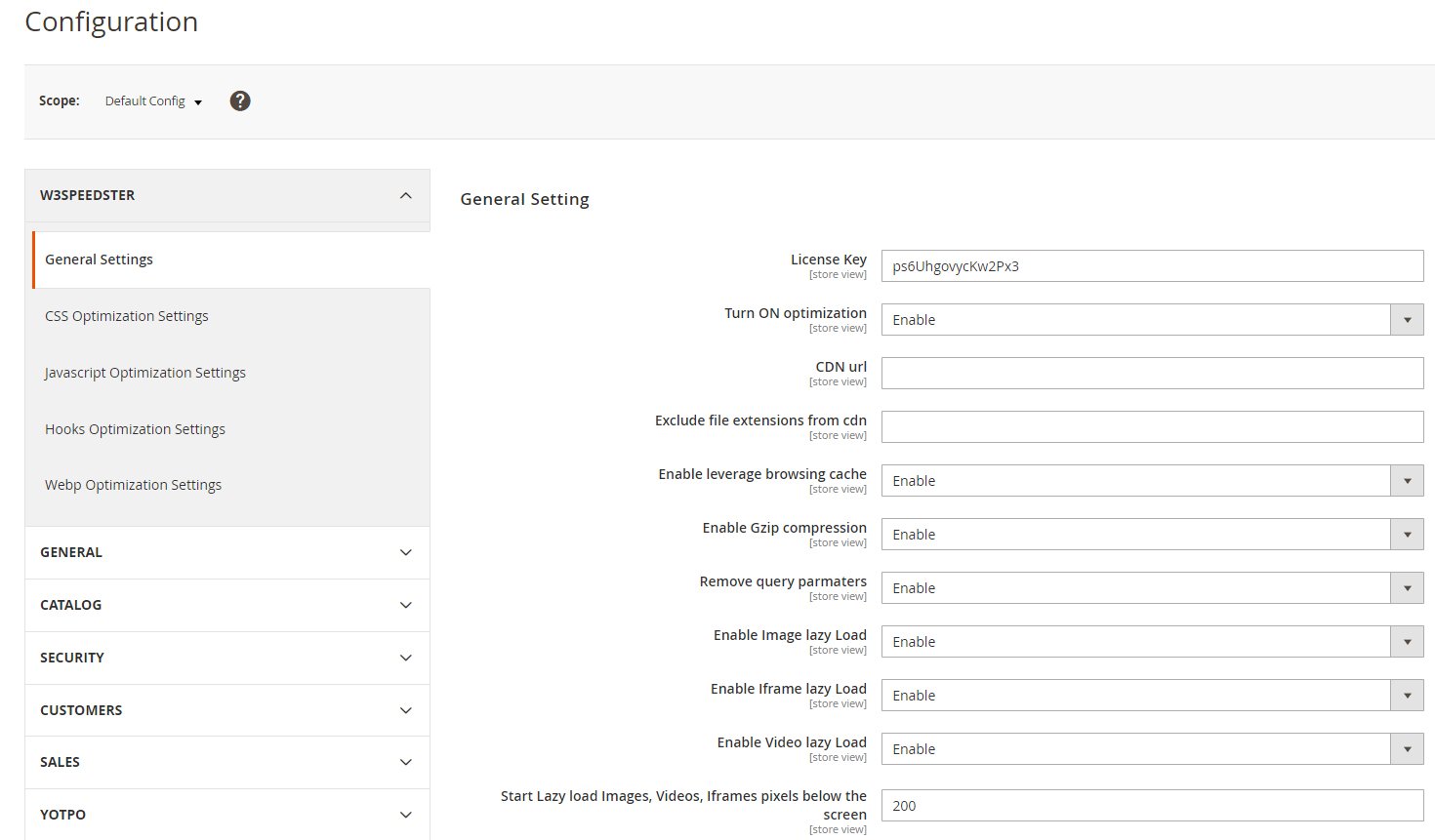
Task: Open the Default Config scope selector
Action: [x=153, y=101]
